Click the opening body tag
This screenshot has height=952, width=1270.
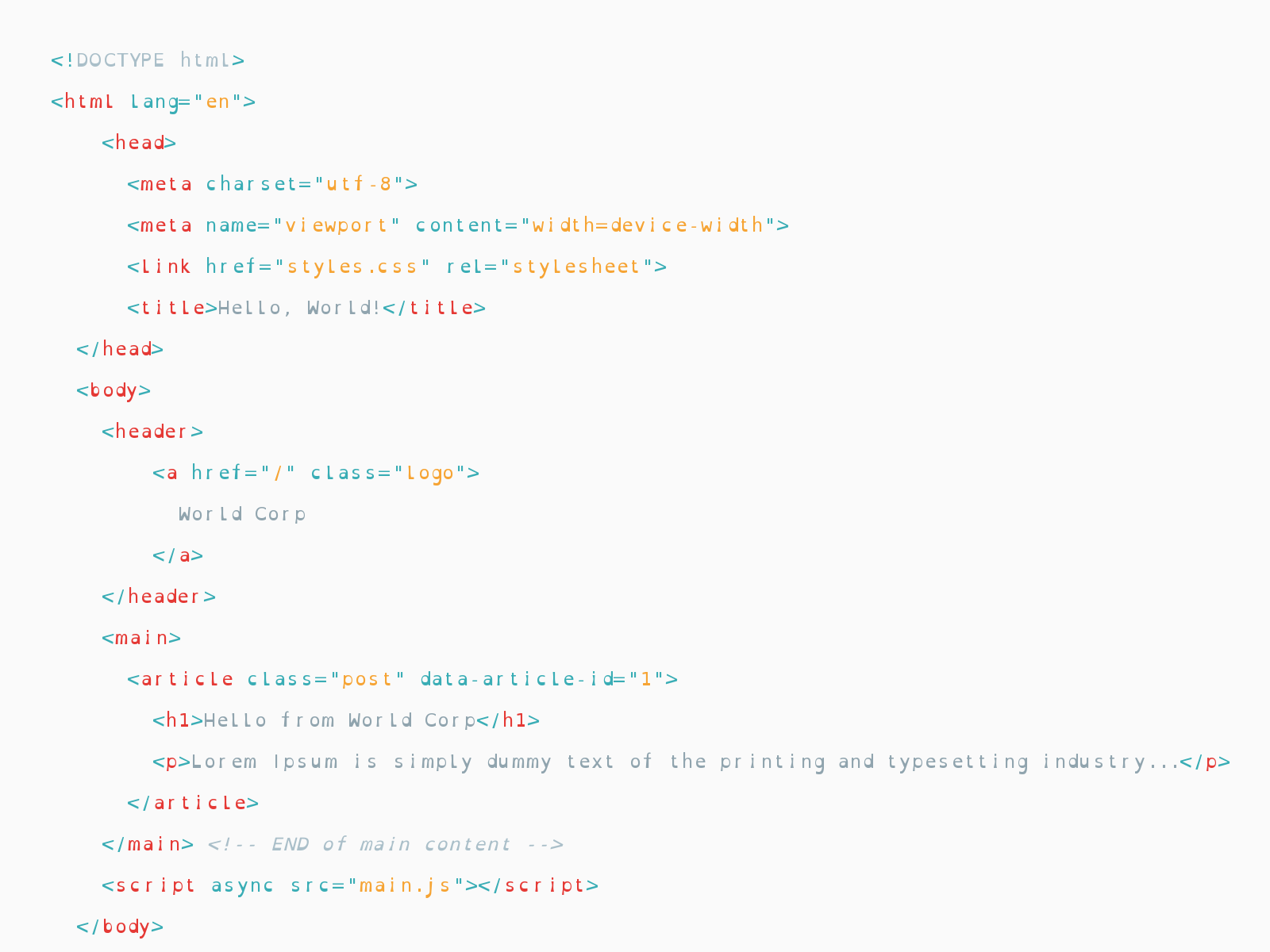click(x=114, y=391)
